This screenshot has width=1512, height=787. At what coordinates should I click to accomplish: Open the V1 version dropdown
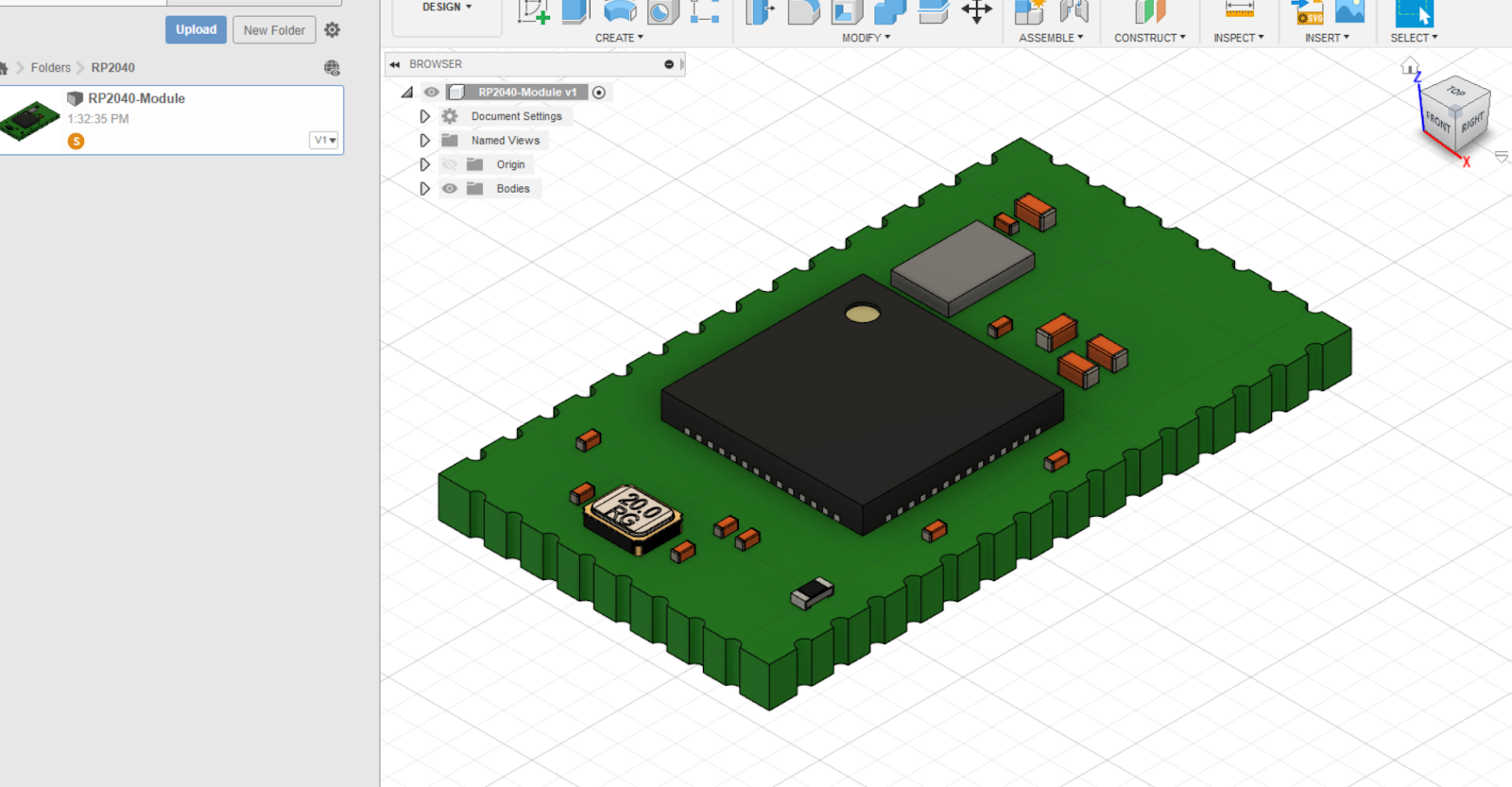coord(324,140)
